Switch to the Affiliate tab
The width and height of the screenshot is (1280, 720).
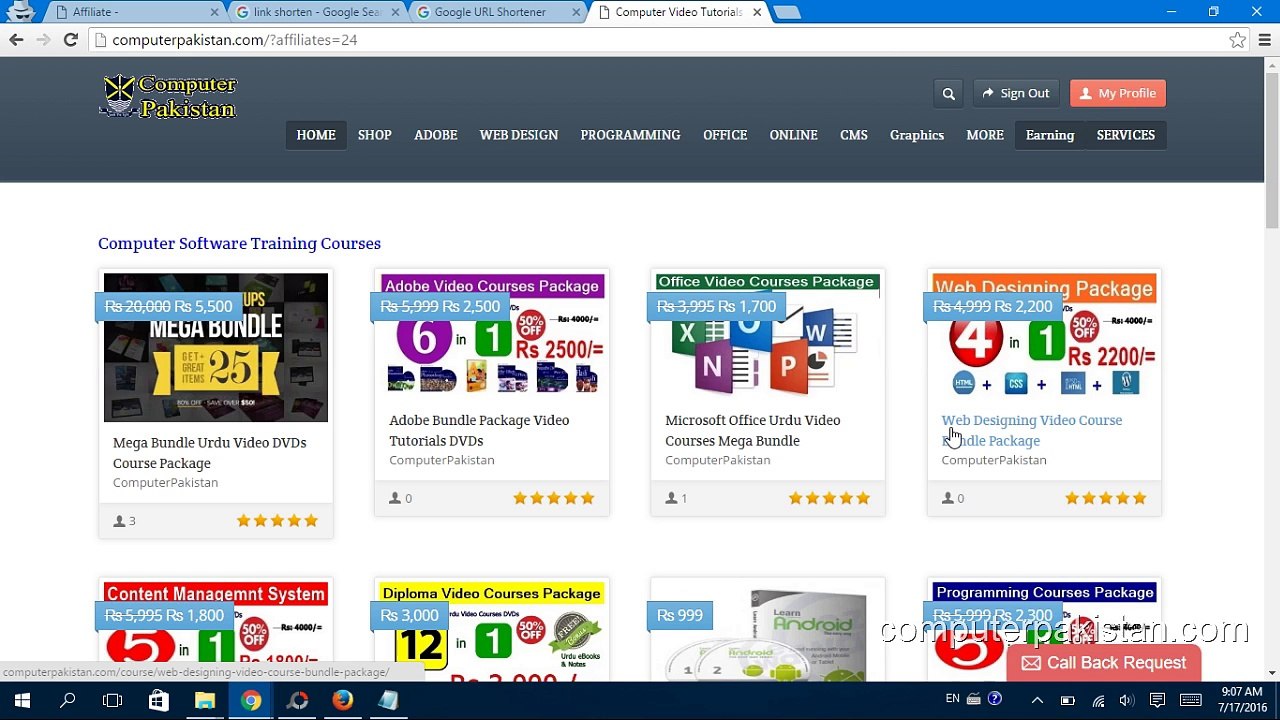coord(134,12)
